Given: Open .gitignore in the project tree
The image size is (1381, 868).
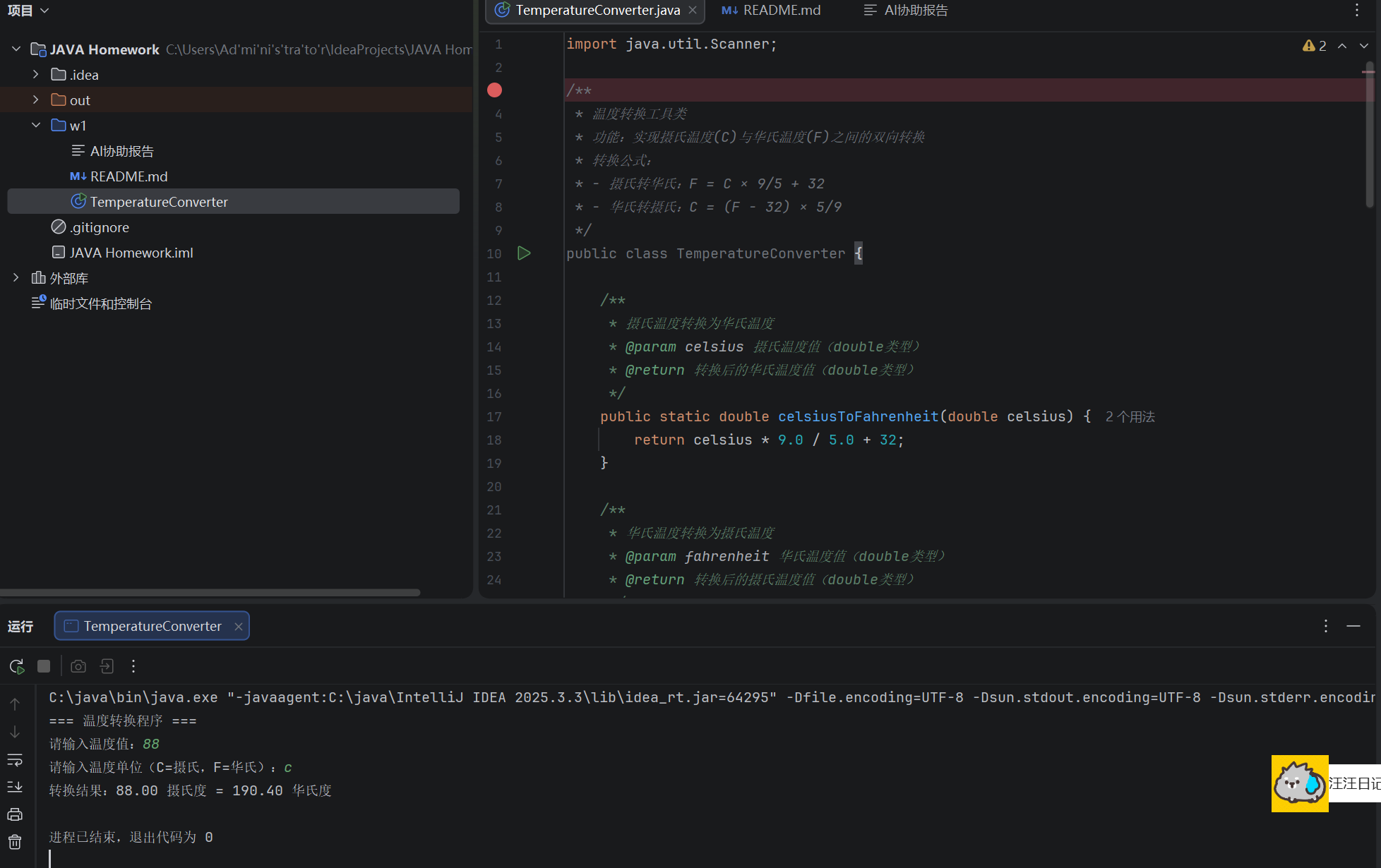Looking at the screenshot, I should click(99, 227).
